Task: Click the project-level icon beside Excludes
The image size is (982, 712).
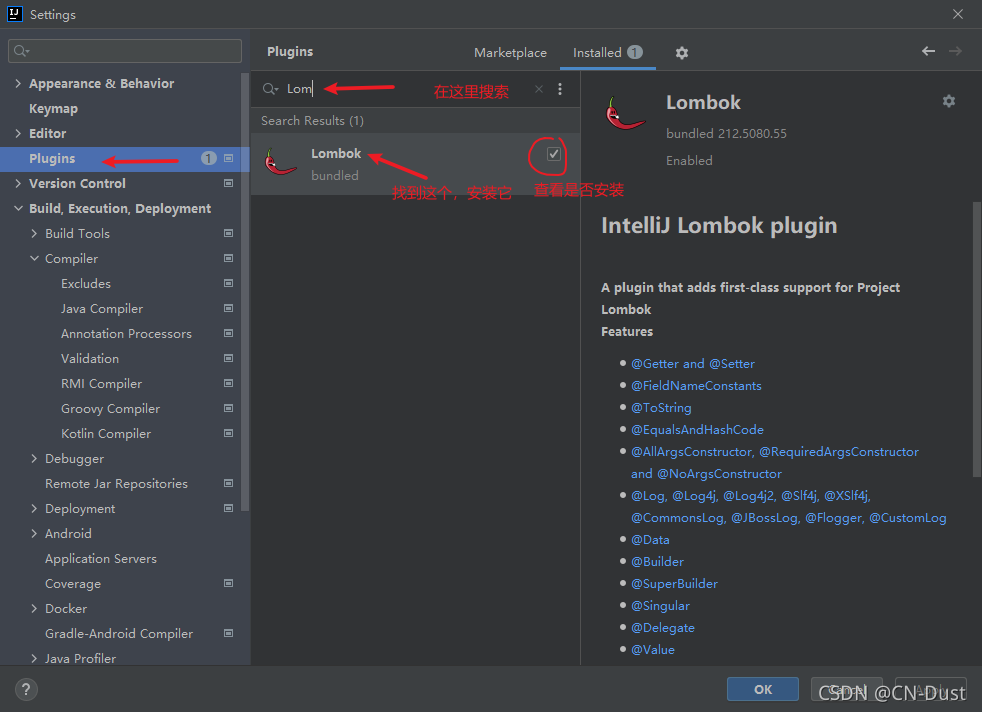Action: coord(229,283)
